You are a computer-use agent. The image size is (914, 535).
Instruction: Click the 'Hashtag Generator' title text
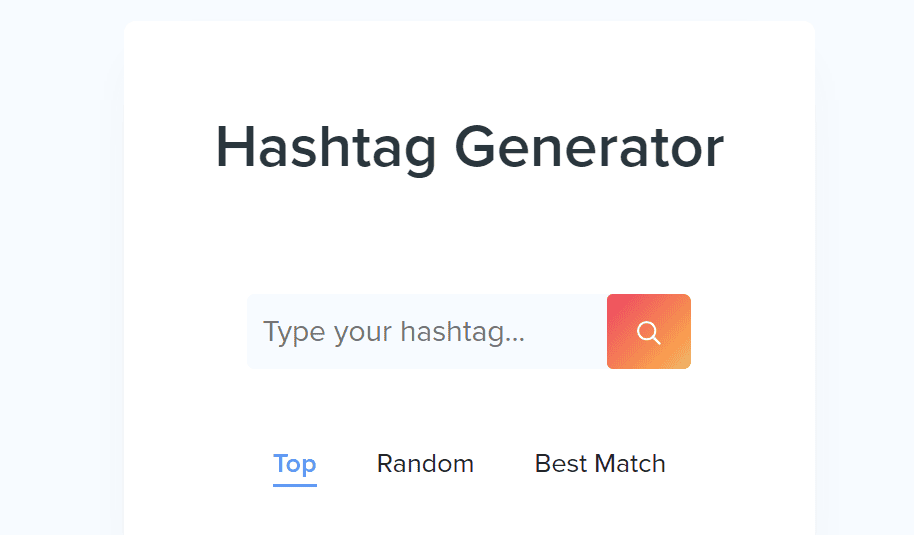469,148
